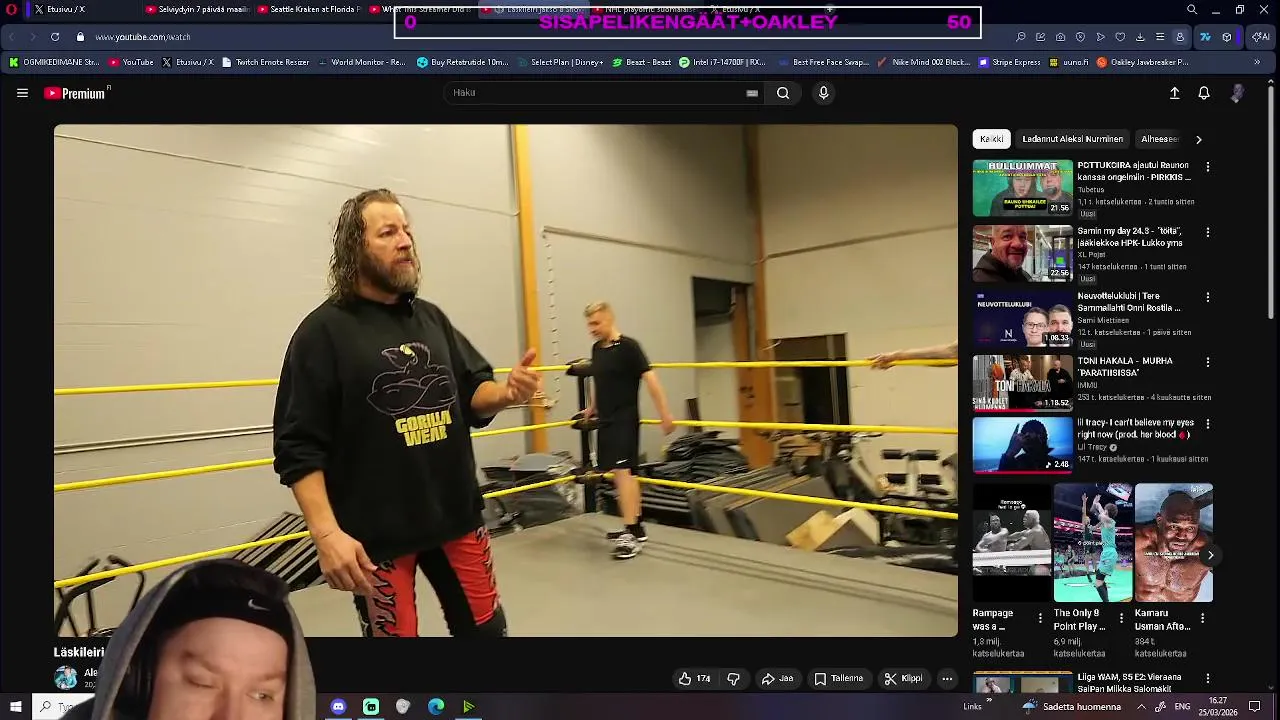Open the Samin my day video thumbnail

[x=1022, y=253]
